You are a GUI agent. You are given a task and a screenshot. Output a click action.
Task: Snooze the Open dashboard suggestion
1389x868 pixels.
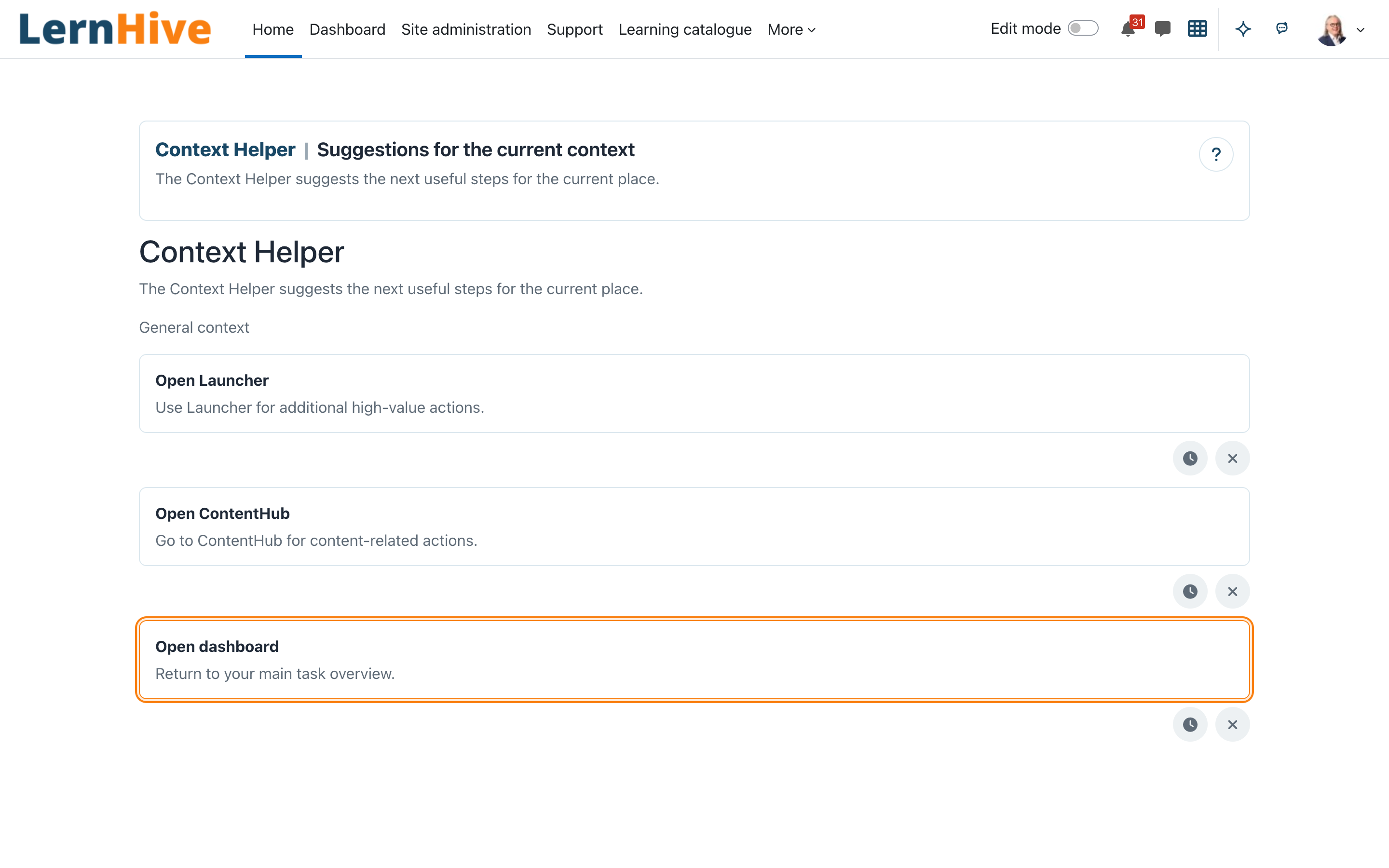click(x=1190, y=724)
